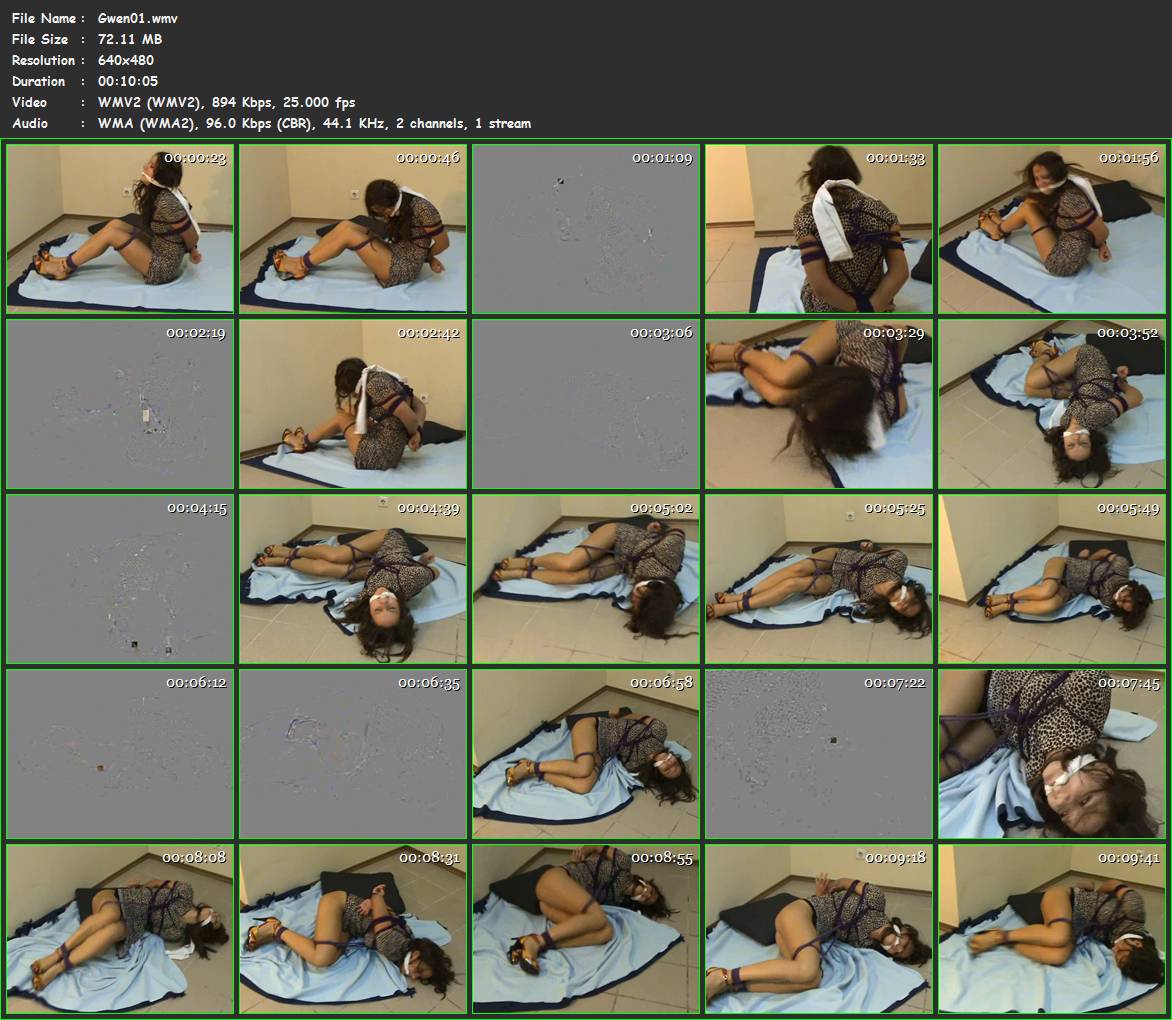Select the thumbnail at 00:04:39
This screenshot has width=1172, height=1020.
pyautogui.click(x=353, y=579)
